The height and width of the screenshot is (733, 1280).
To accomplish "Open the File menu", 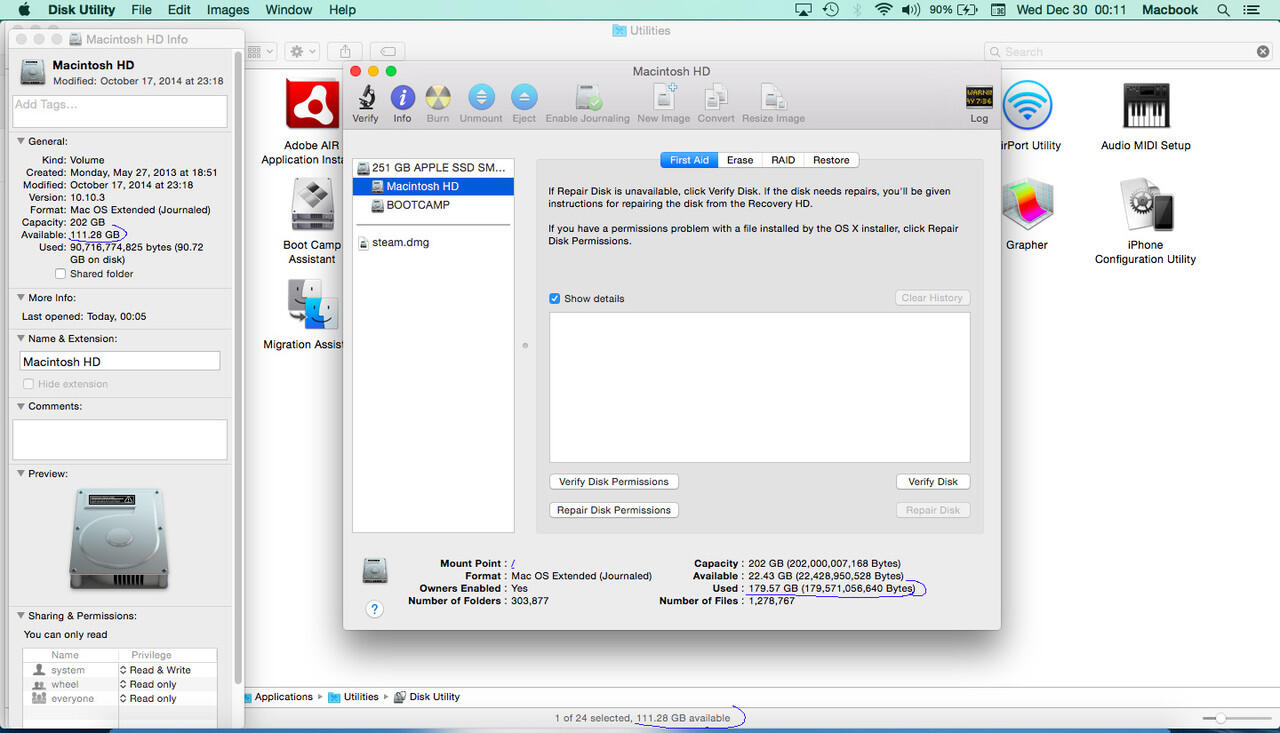I will pyautogui.click(x=141, y=10).
